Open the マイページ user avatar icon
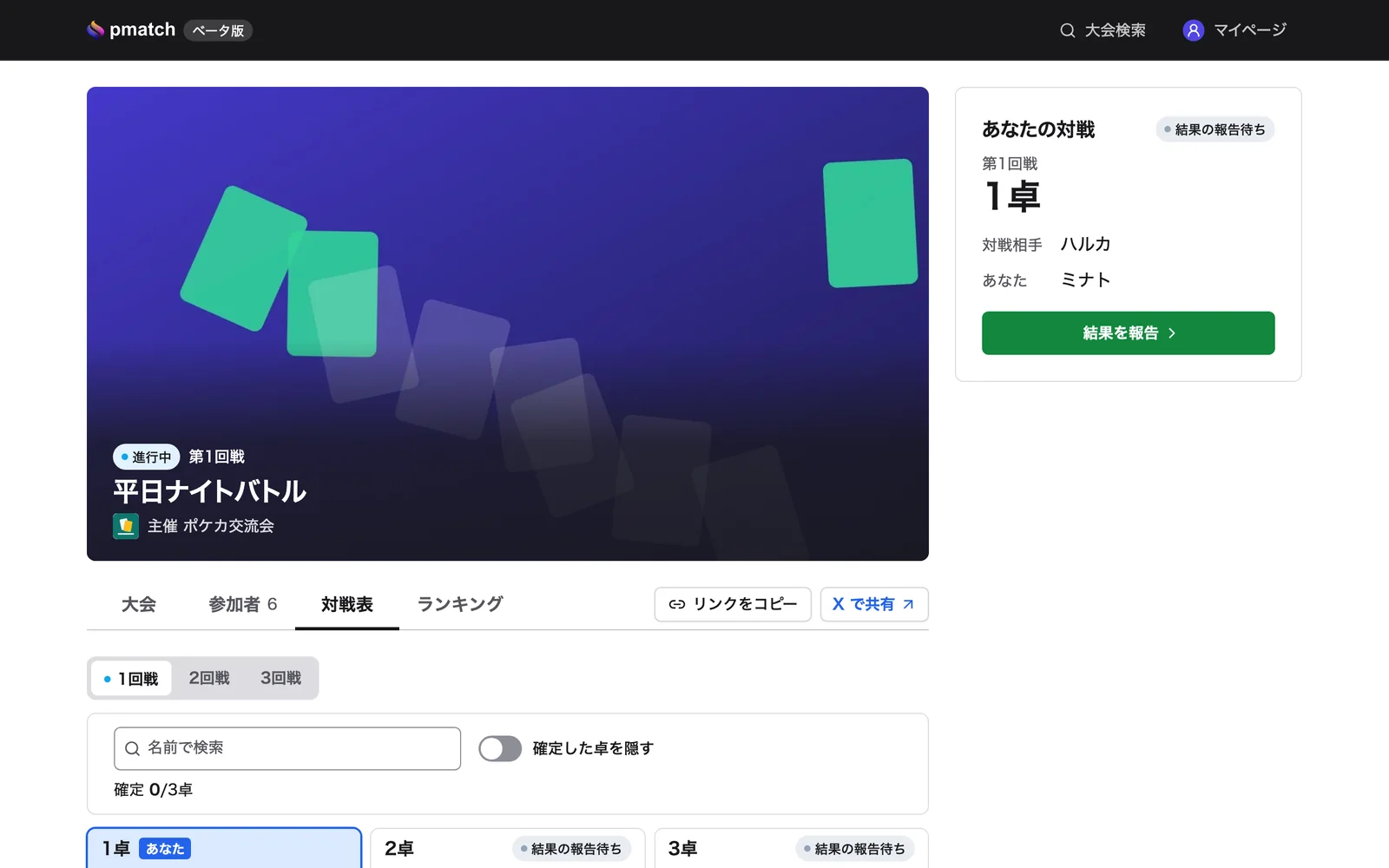This screenshot has width=1389, height=868. 1194,30
